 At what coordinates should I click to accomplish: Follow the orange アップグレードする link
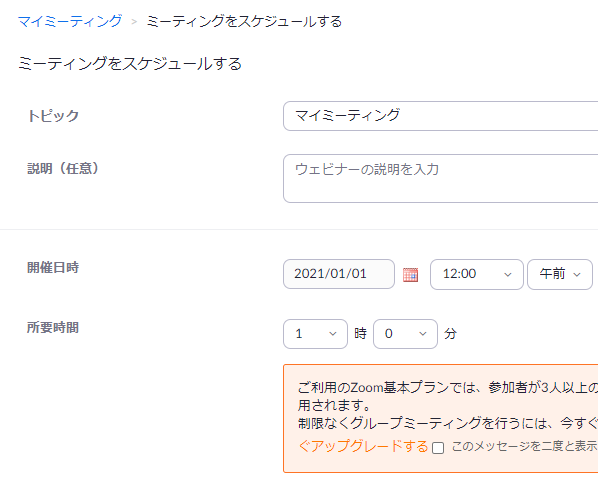363,446
